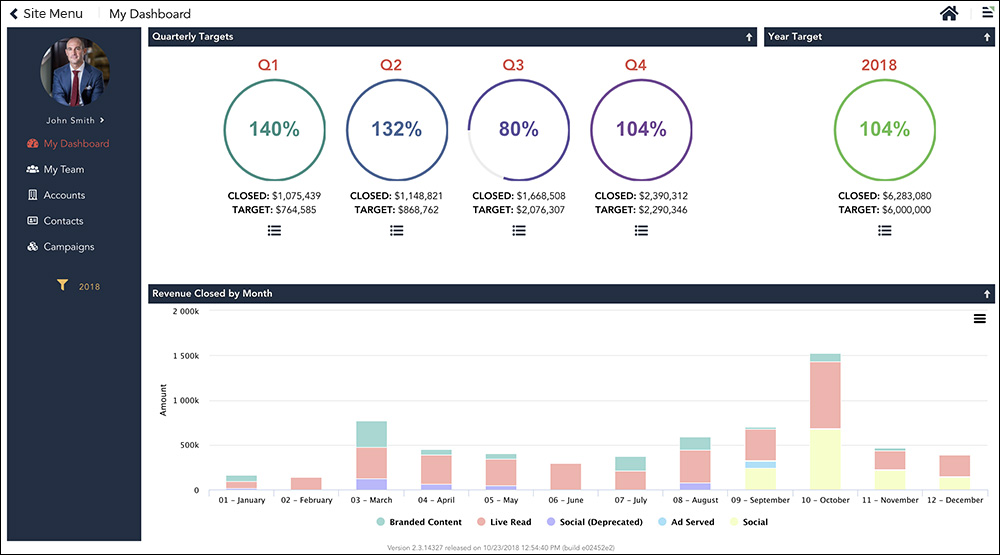Screen dimensions: 1000x555
Task: Collapse the Revenue Closed by Month panel
Action: click(x=986, y=294)
